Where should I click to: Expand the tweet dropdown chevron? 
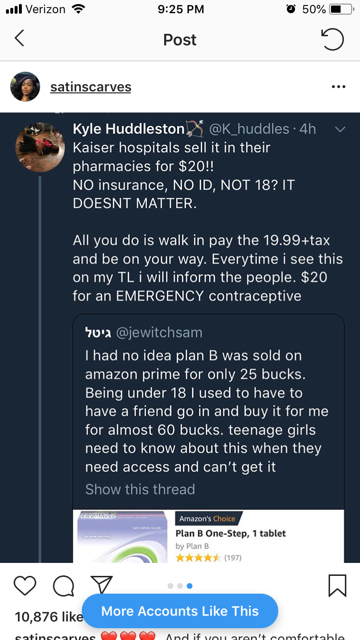340,129
